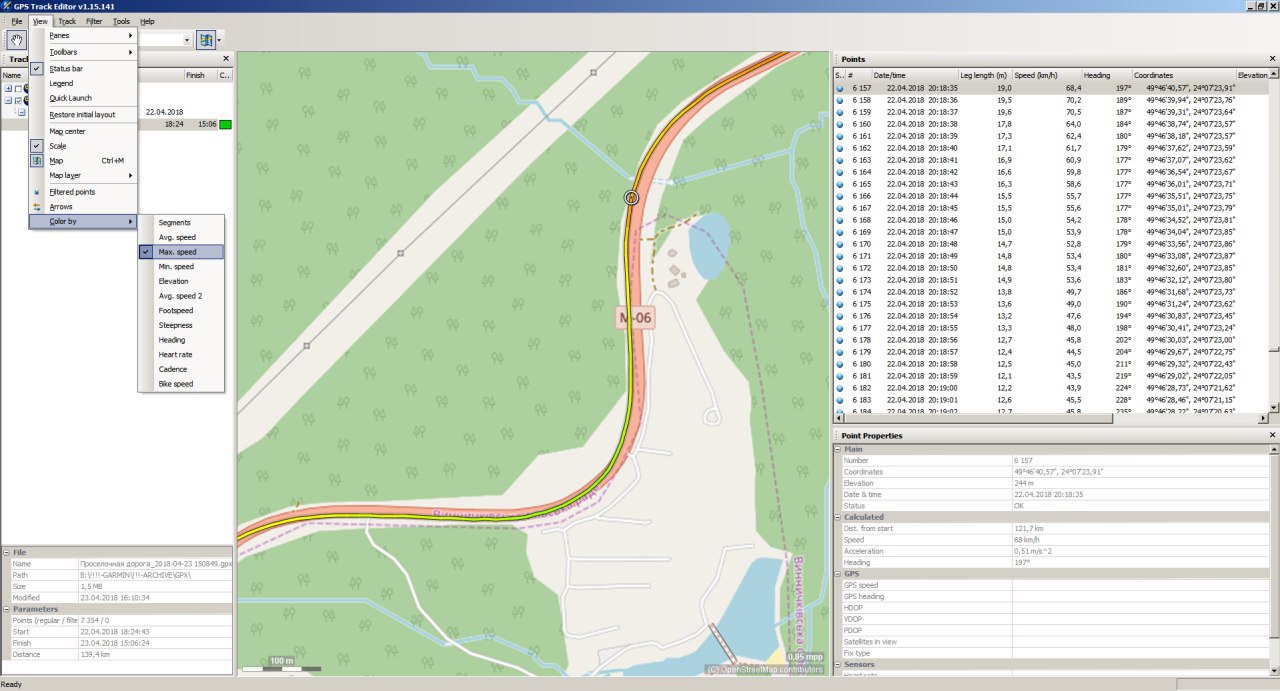Click blue status dot of point 6 175

point(840,304)
